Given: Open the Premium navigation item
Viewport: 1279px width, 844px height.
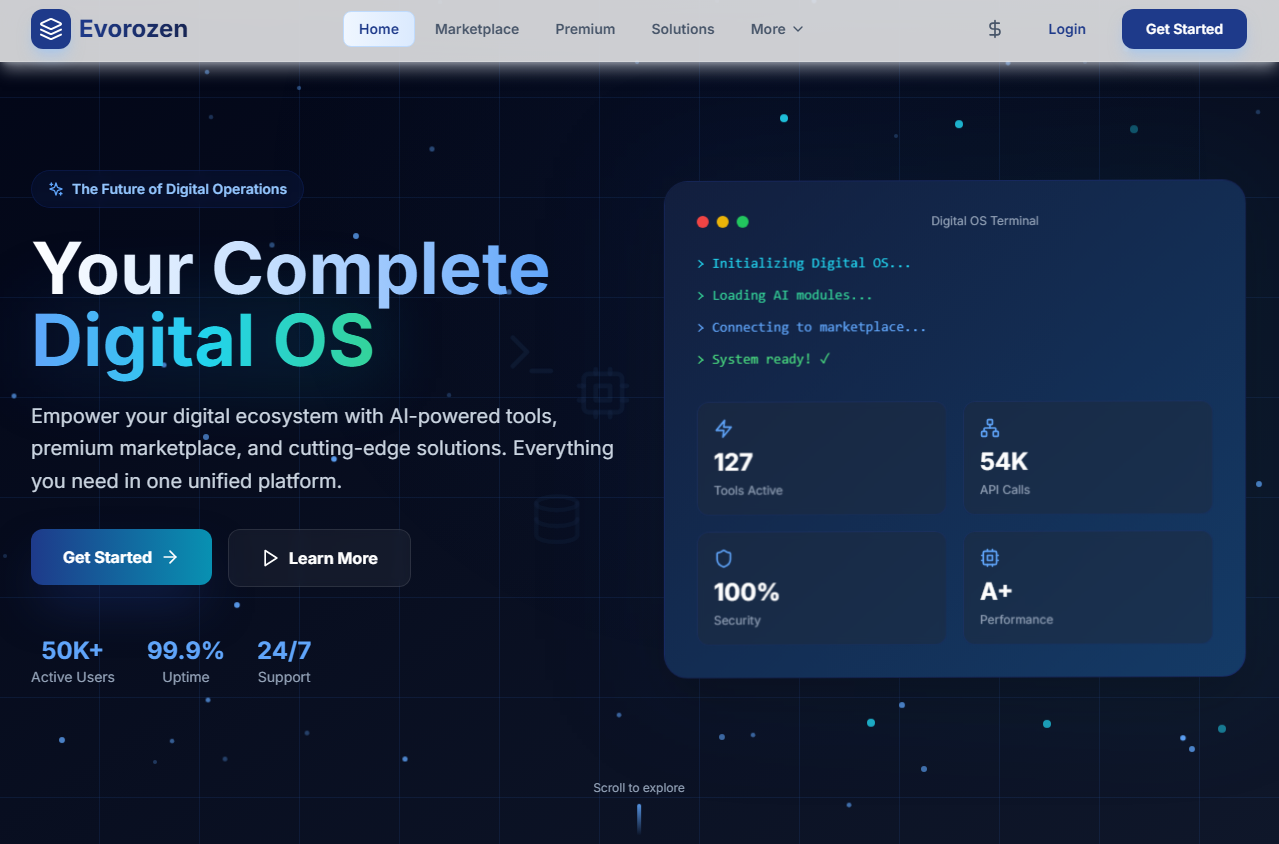Looking at the screenshot, I should tap(585, 29).
